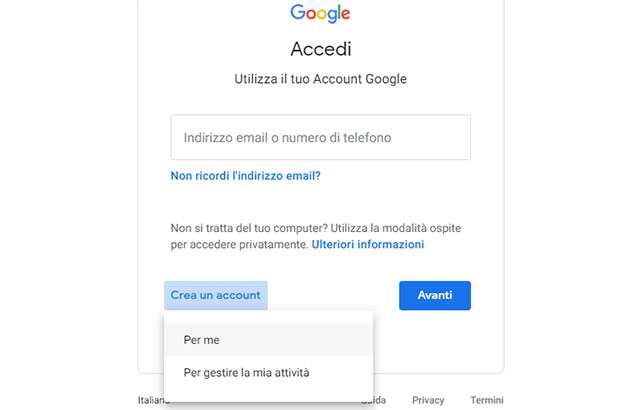This screenshot has height=410, width=640.
Task: Follow the 'Ulteriori informazioni' link
Action: click(368, 244)
